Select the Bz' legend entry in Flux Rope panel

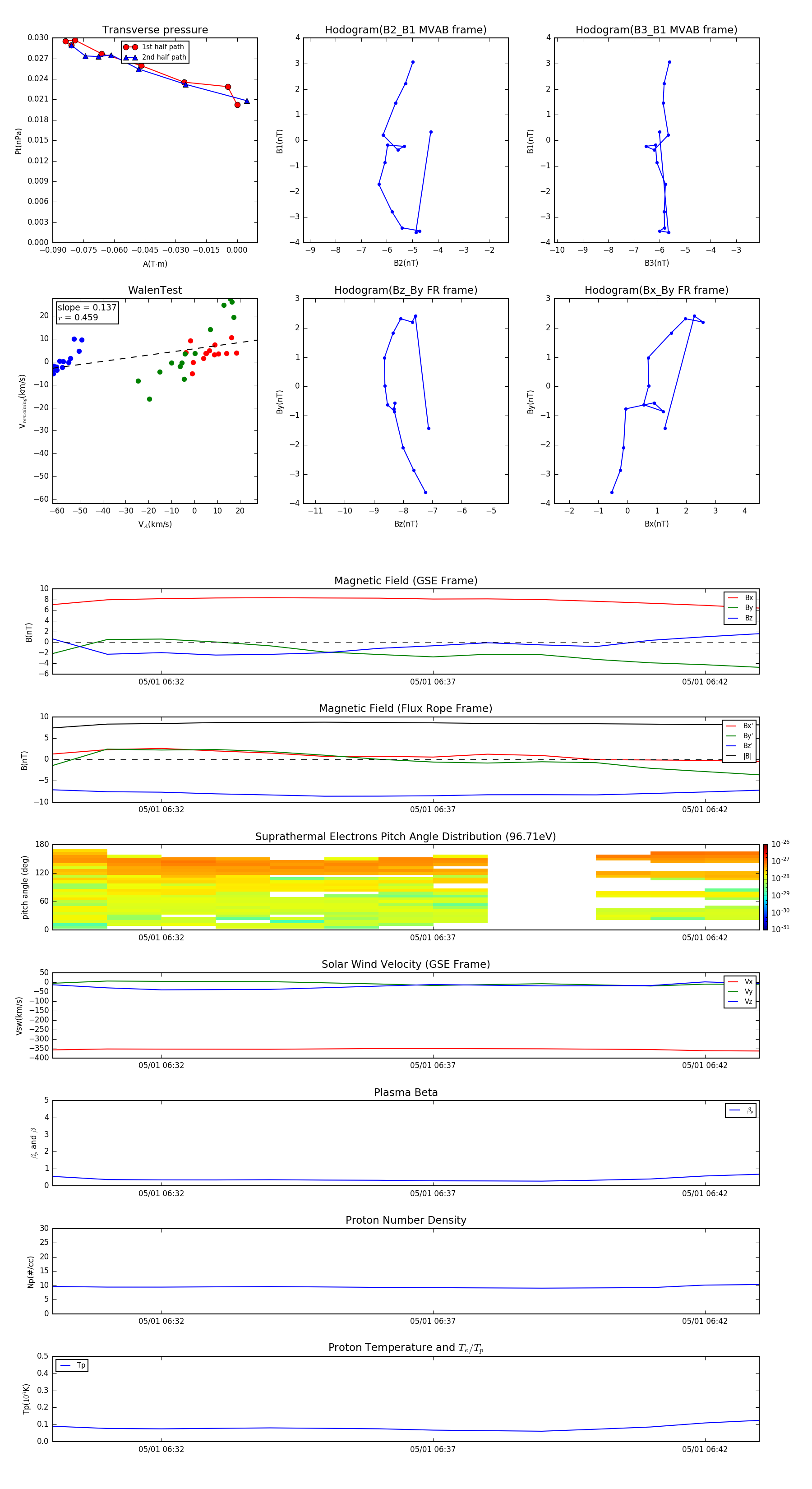tap(740, 746)
